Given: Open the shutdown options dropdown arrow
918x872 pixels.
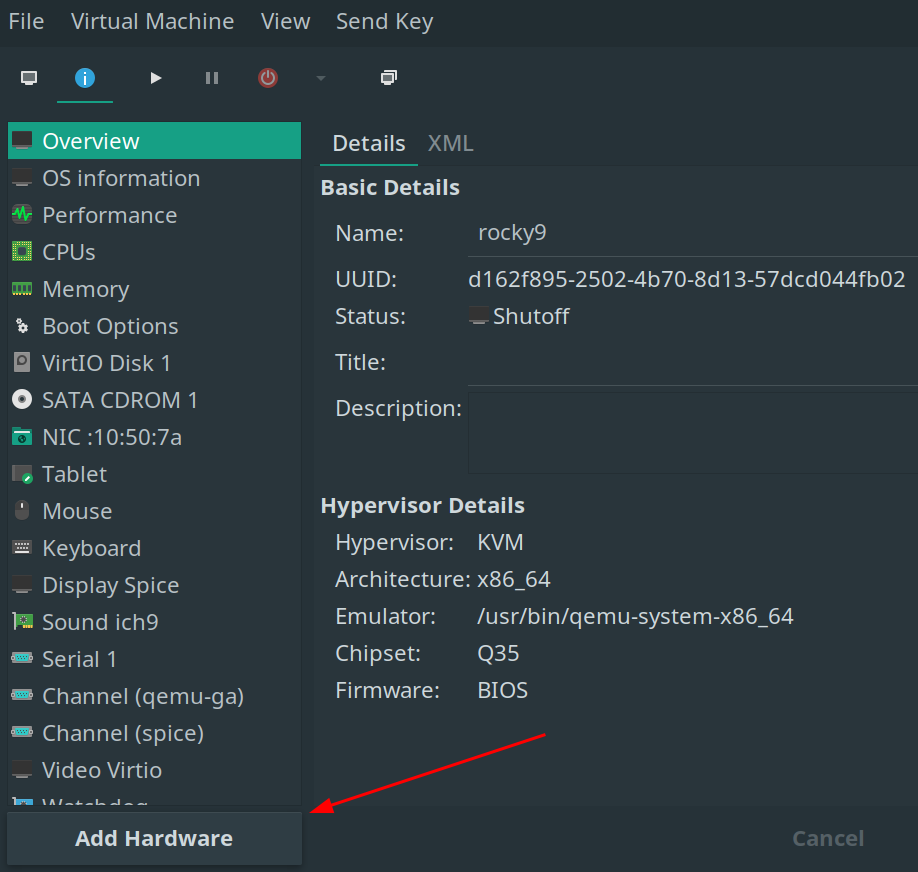Looking at the screenshot, I should pyautogui.click(x=320, y=78).
